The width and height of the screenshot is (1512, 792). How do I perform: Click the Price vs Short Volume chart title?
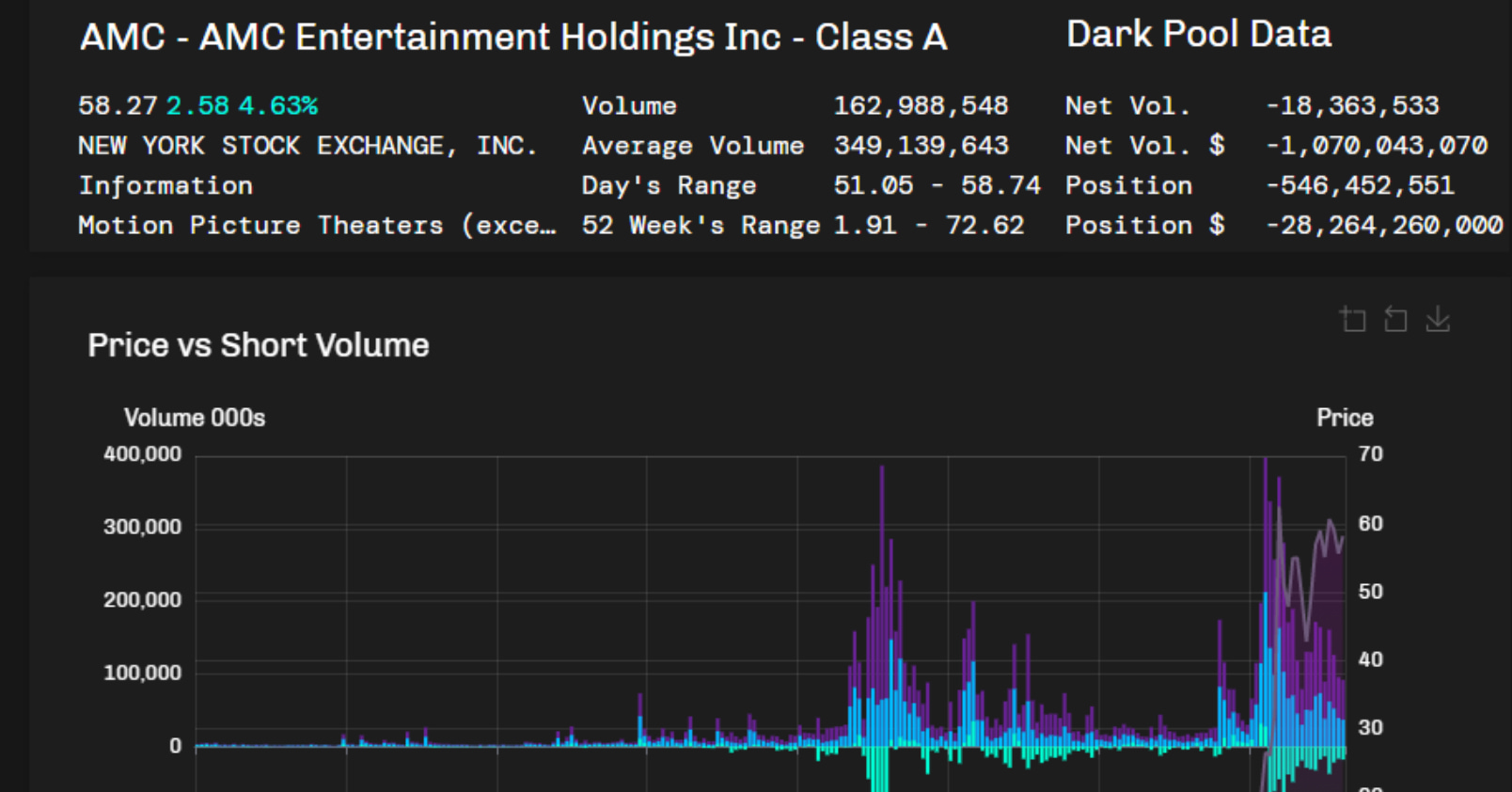(259, 345)
